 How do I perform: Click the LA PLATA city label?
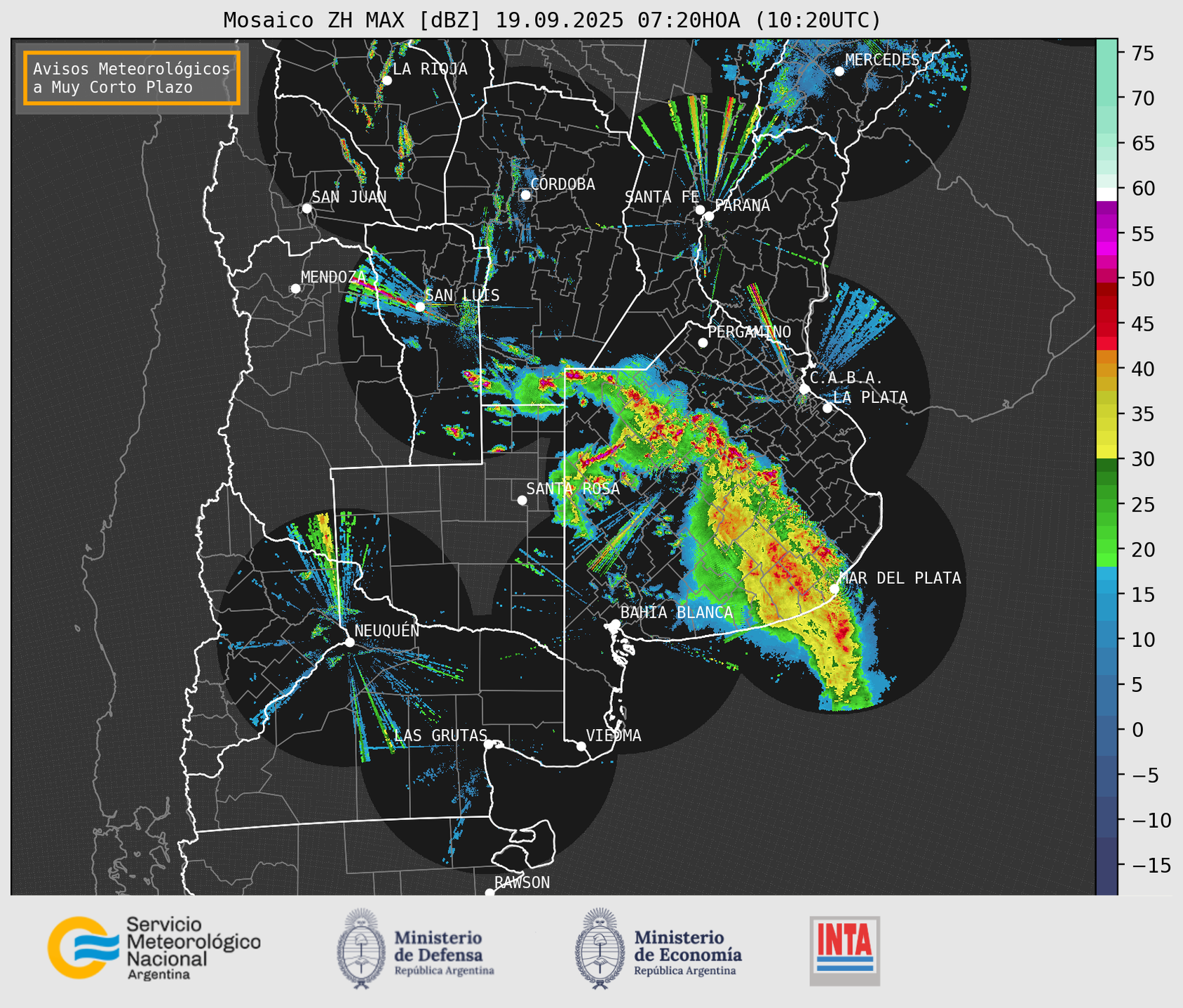coord(870,397)
